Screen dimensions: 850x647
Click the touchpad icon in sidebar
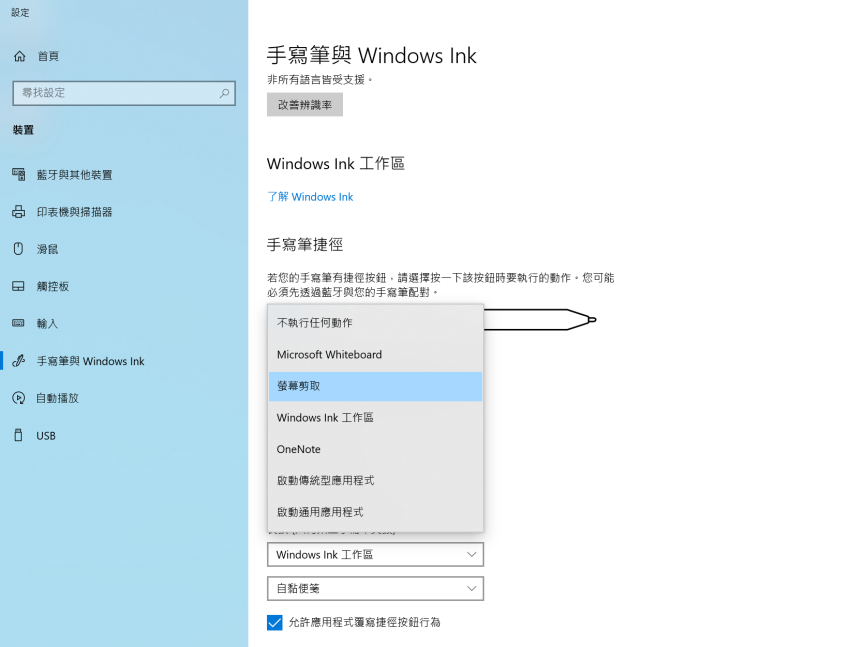click(18, 286)
